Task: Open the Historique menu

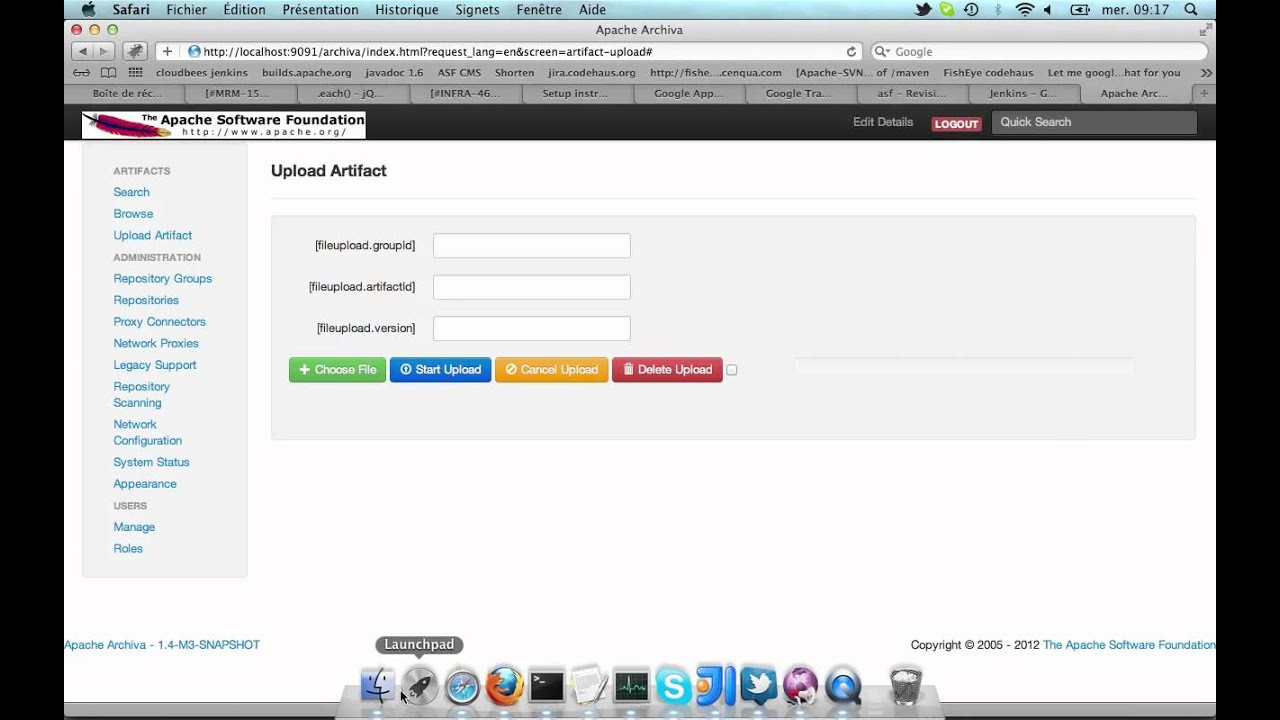Action: click(x=406, y=9)
